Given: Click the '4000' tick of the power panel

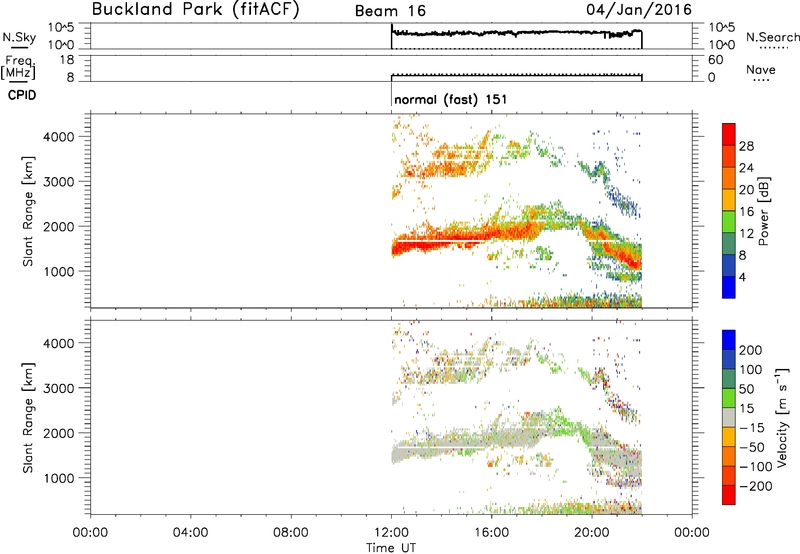Looking at the screenshot, I should pos(58,137).
